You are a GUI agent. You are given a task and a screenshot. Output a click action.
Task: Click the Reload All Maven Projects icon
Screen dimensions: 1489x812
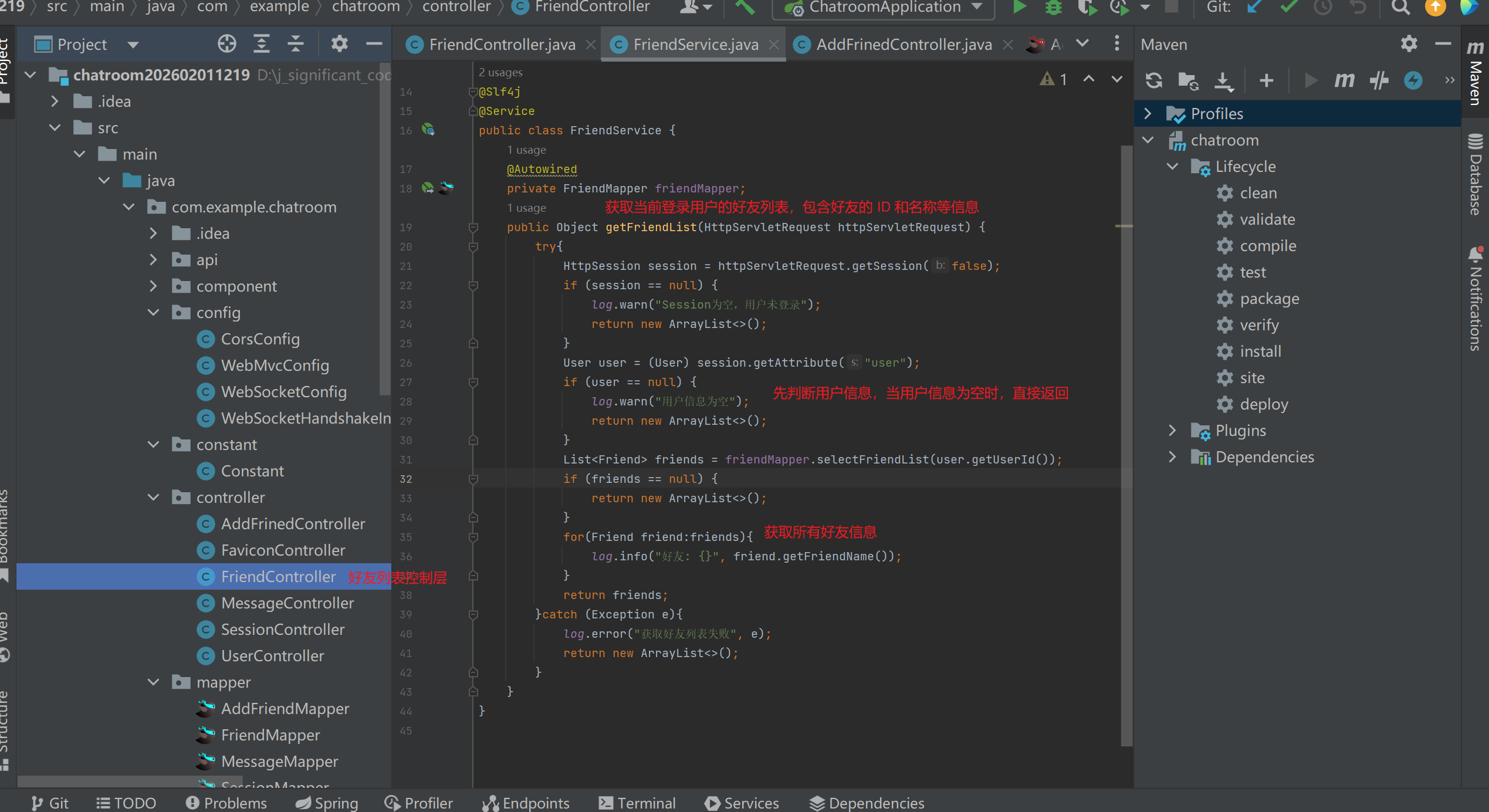pyautogui.click(x=1153, y=80)
